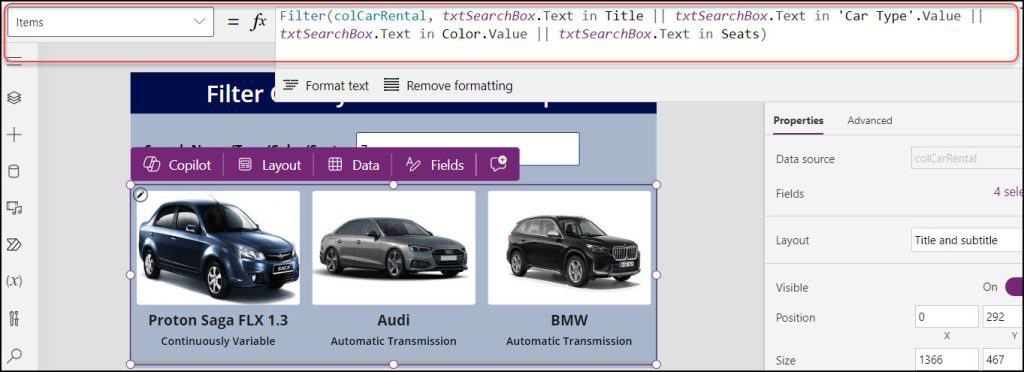Click the Audi title label
1024x372 pixels.
pyautogui.click(x=394, y=320)
